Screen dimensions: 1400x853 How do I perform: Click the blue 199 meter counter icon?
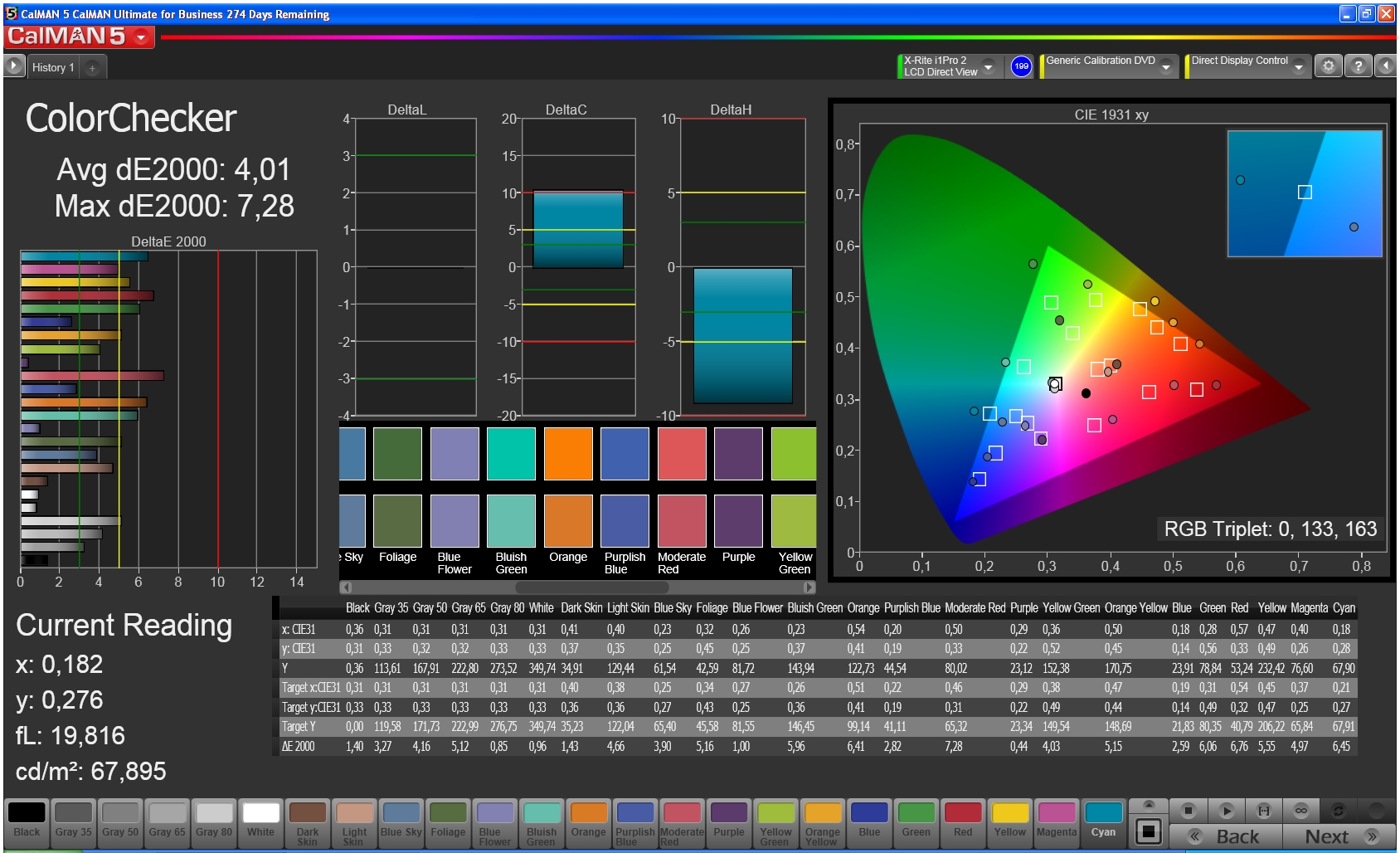1021,66
